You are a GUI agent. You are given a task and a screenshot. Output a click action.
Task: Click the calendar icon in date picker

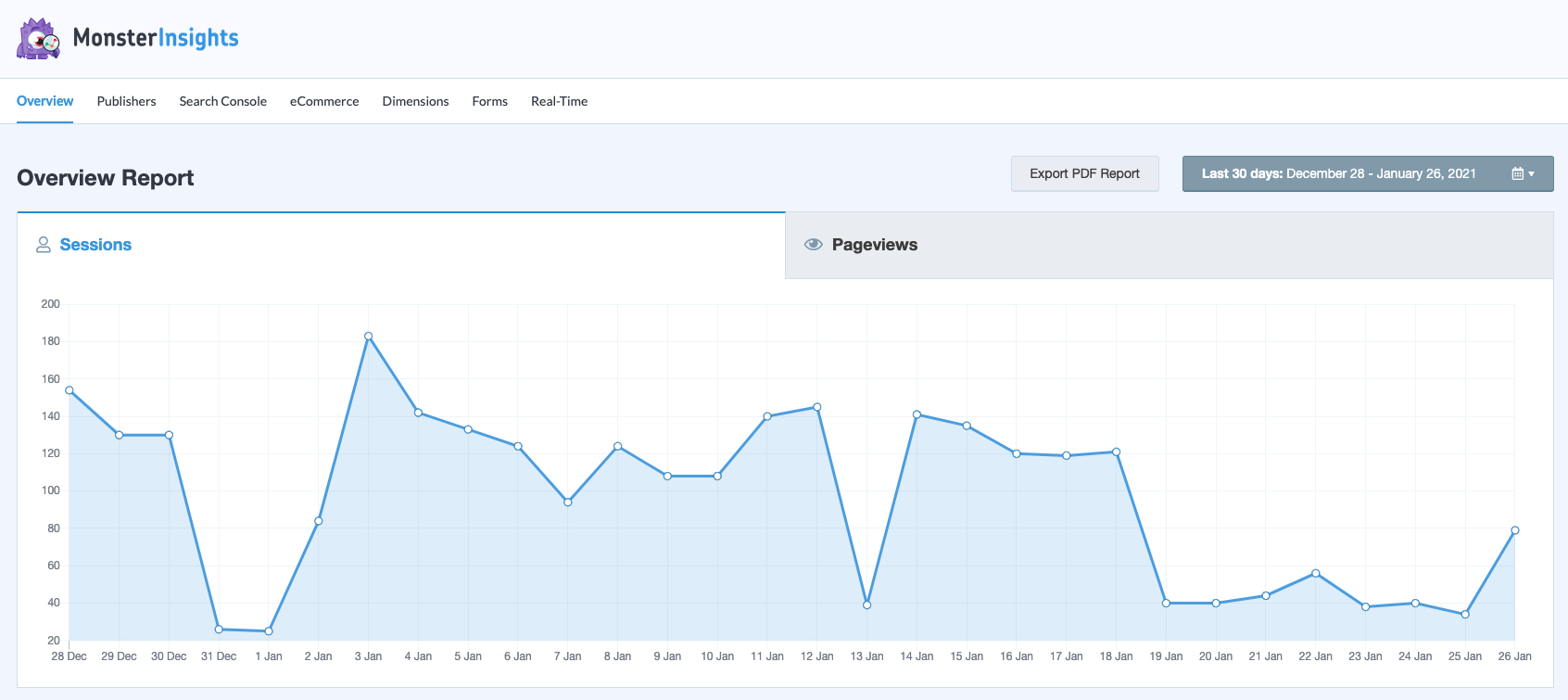pos(1517,174)
